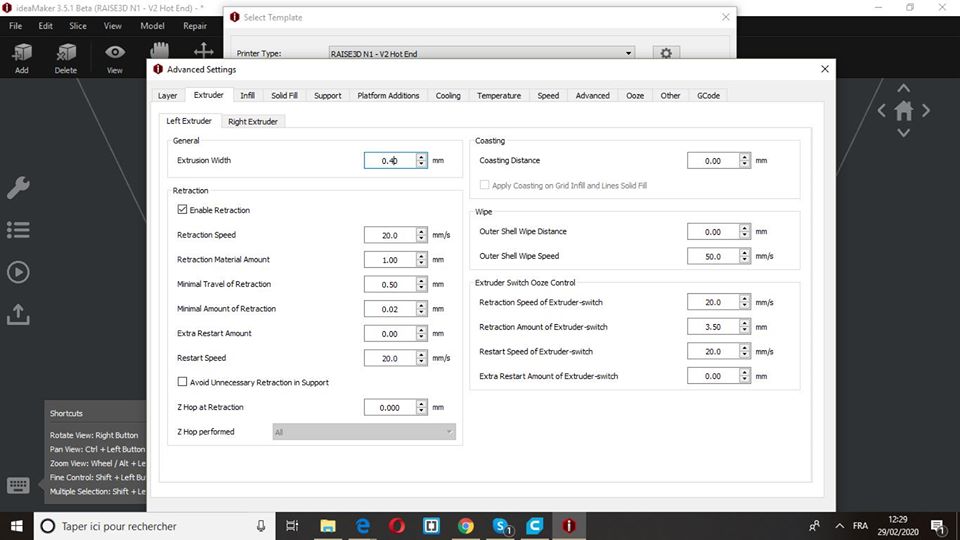Viewport: 960px width, 540px height.
Task: Click the Extra Restart Amount field
Action: (390, 334)
